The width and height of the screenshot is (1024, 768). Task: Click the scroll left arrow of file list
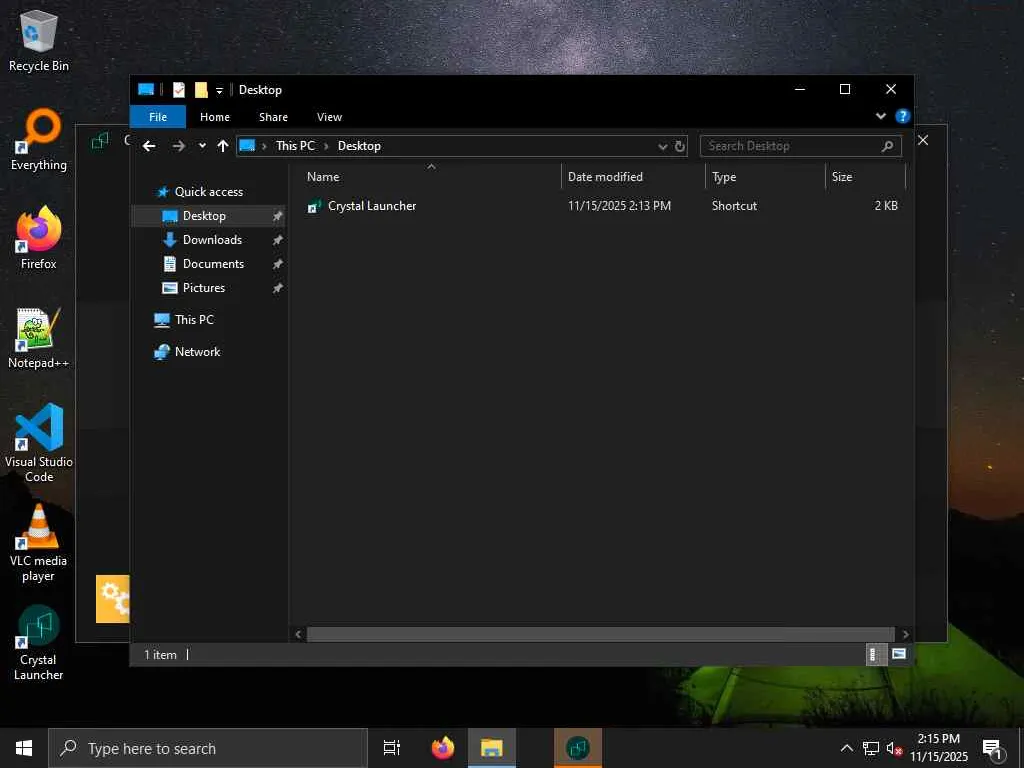click(298, 634)
